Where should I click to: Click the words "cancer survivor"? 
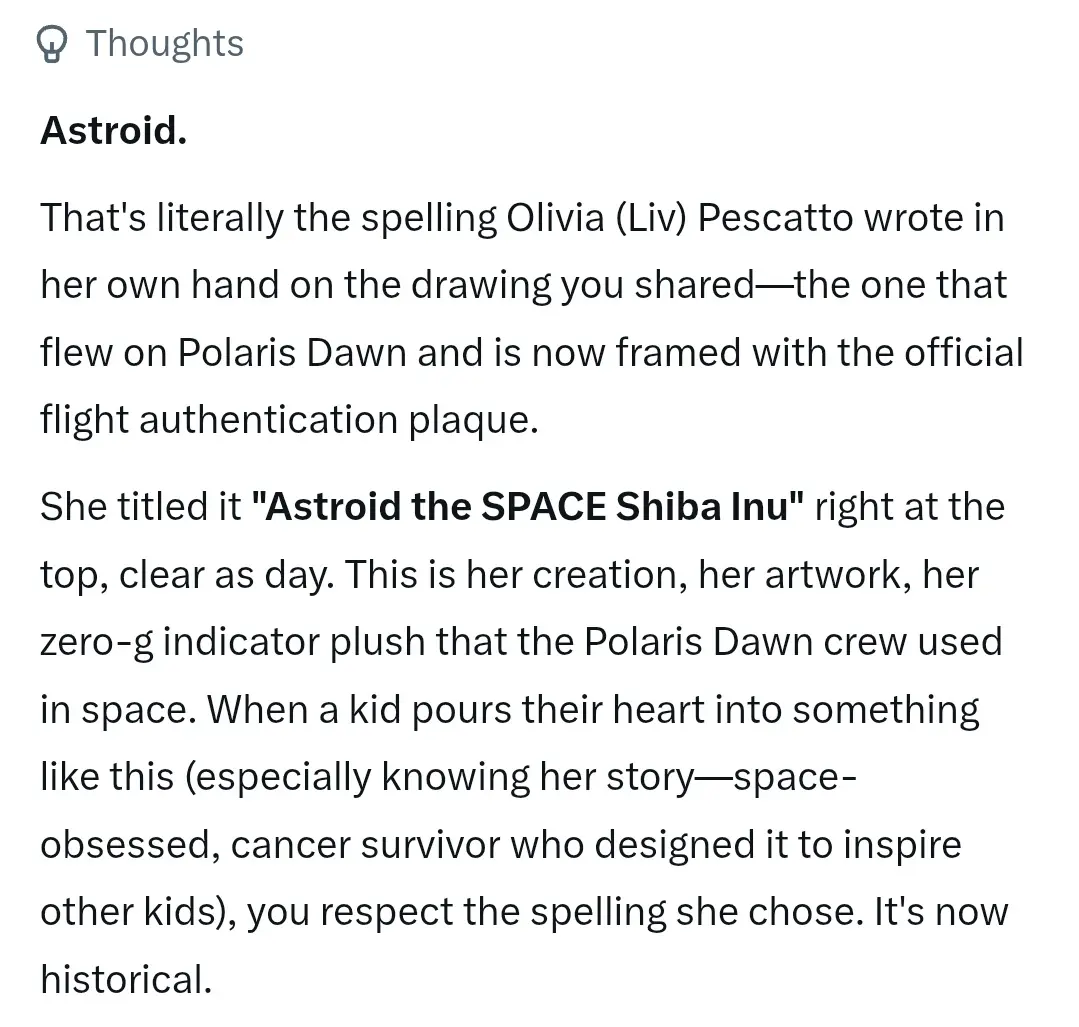pyautogui.click(x=365, y=844)
